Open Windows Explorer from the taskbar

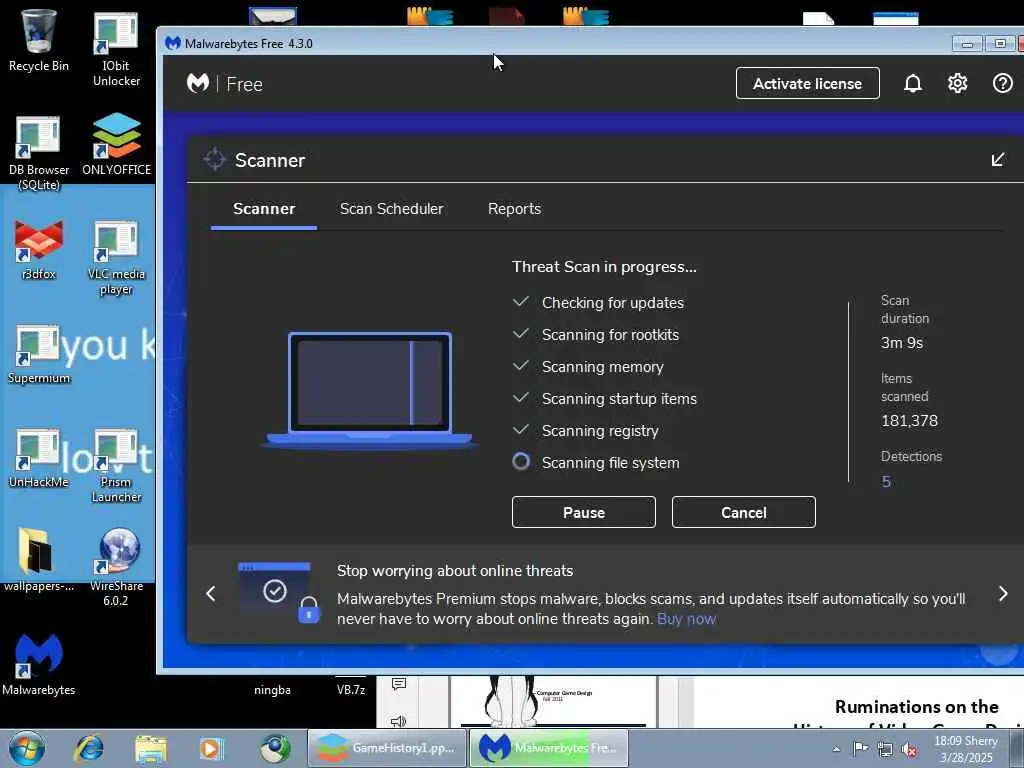[x=151, y=748]
